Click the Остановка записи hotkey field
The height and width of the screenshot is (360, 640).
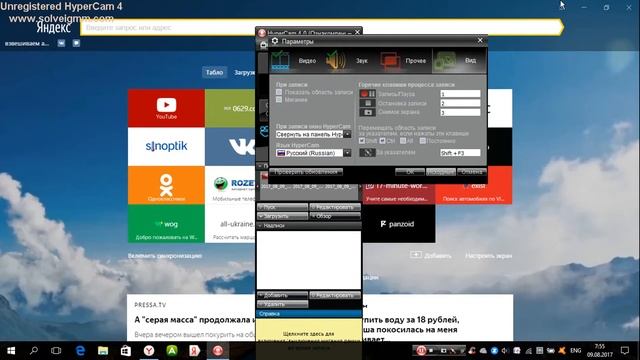tap(460, 103)
